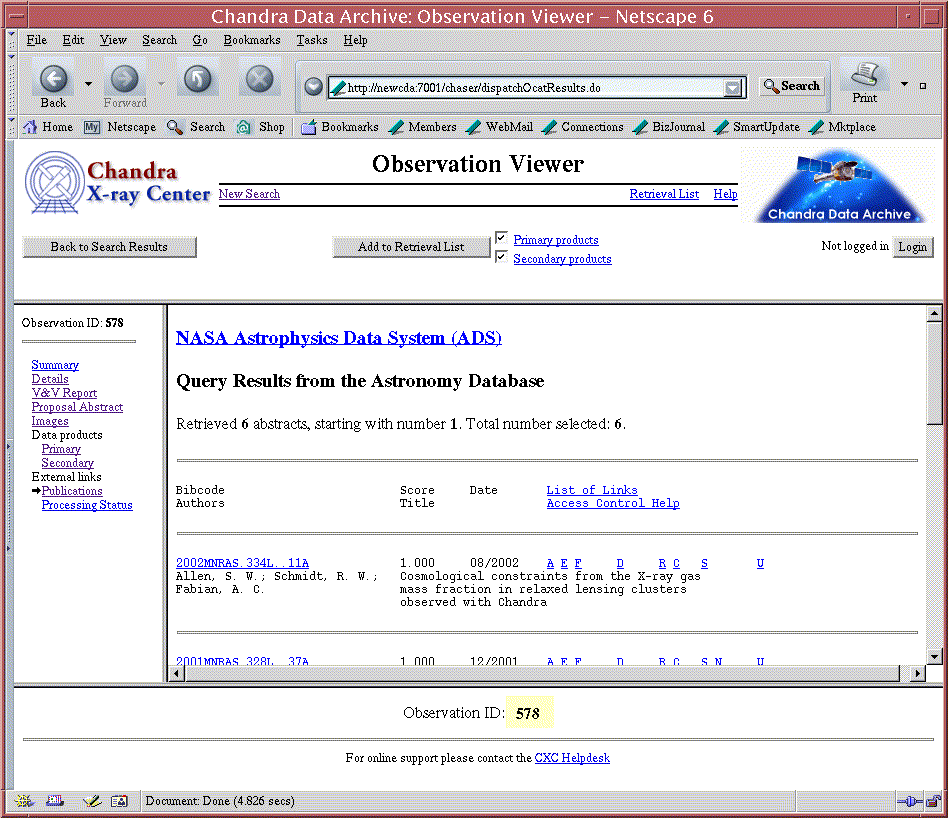Click the Stop loading icon
The height and width of the screenshot is (818, 948).
pyautogui.click(x=259, y=80)
